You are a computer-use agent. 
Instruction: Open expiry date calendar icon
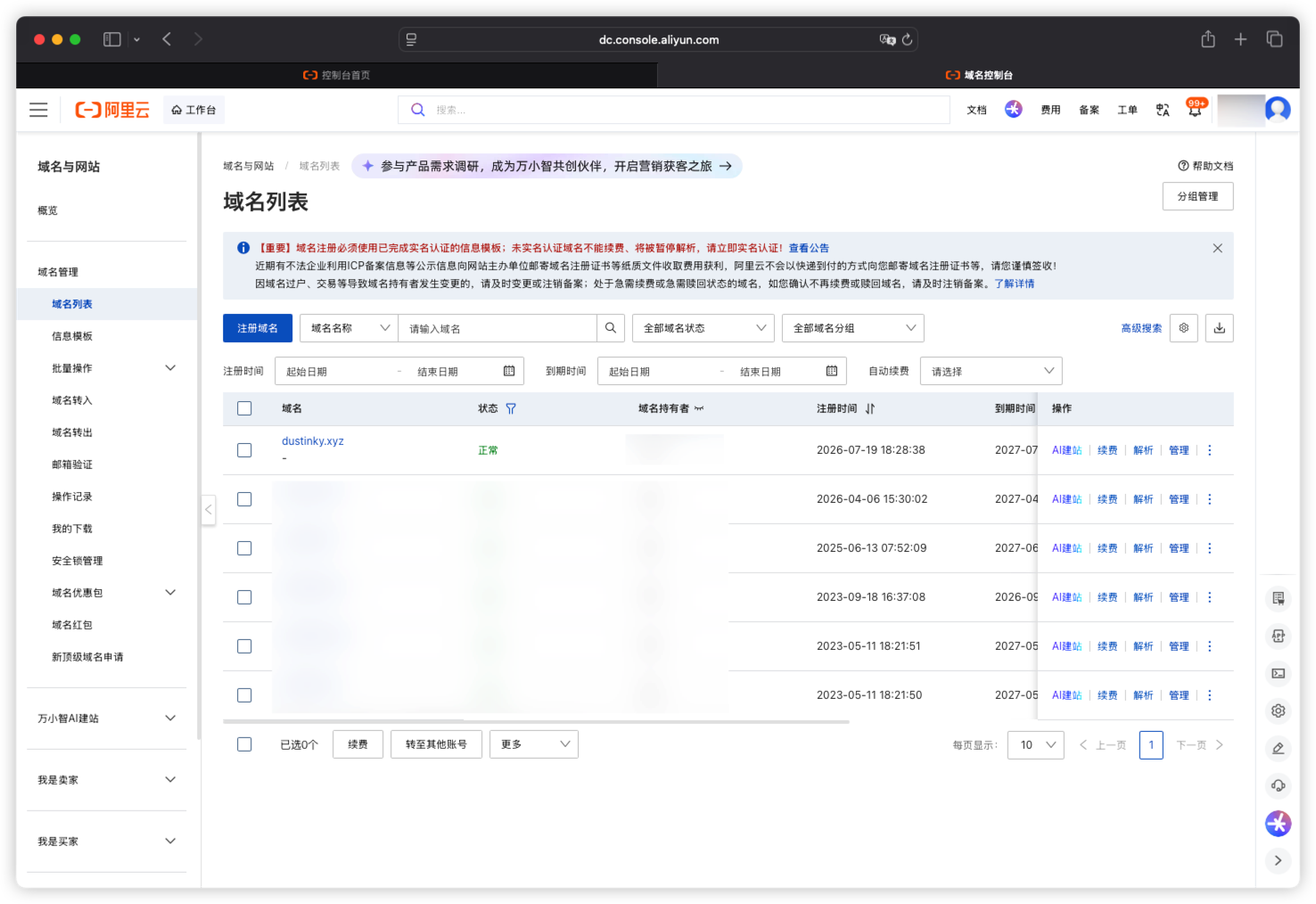tap(832, 371)
